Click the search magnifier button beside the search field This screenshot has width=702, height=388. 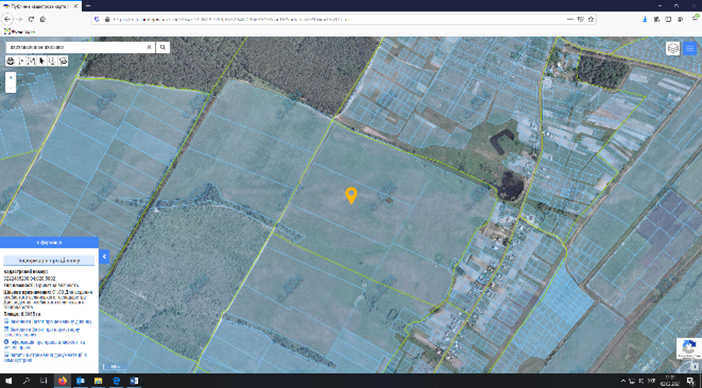tap(163, 47)
